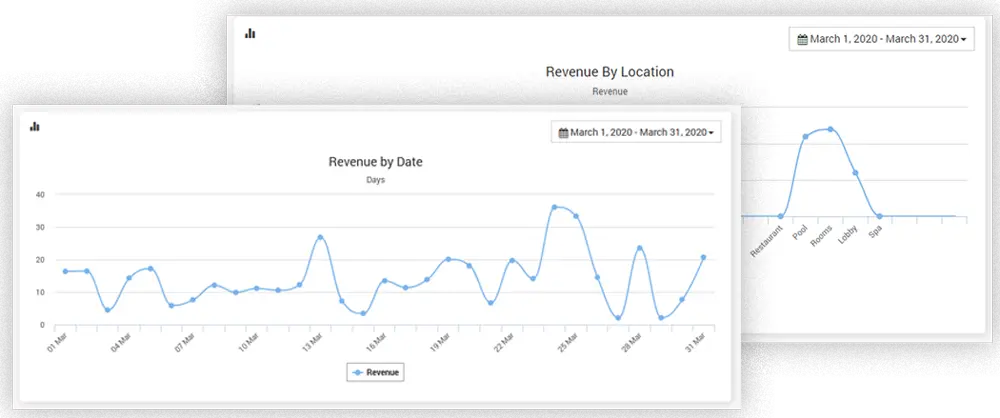Click the bar chart icon in Revenue By Location panel

click(x=250, y=33)
